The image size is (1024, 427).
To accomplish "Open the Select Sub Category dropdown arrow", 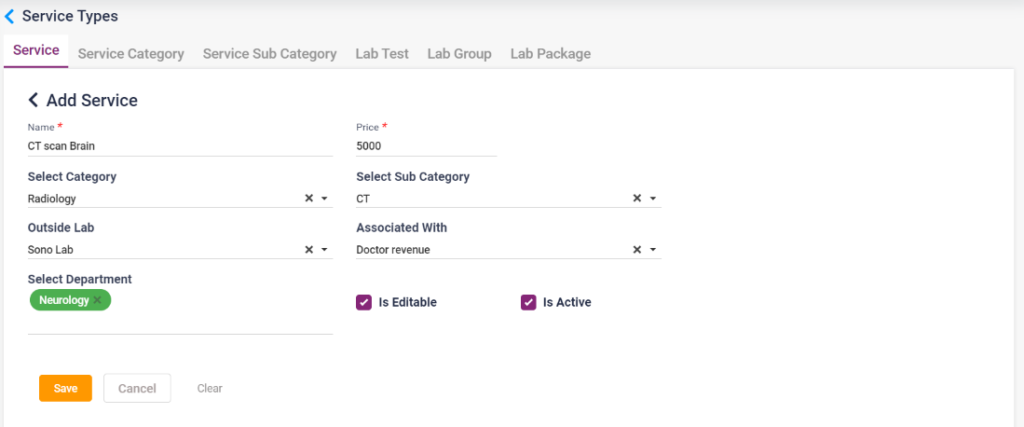I will pyautogui.click(x=653, y=199).
